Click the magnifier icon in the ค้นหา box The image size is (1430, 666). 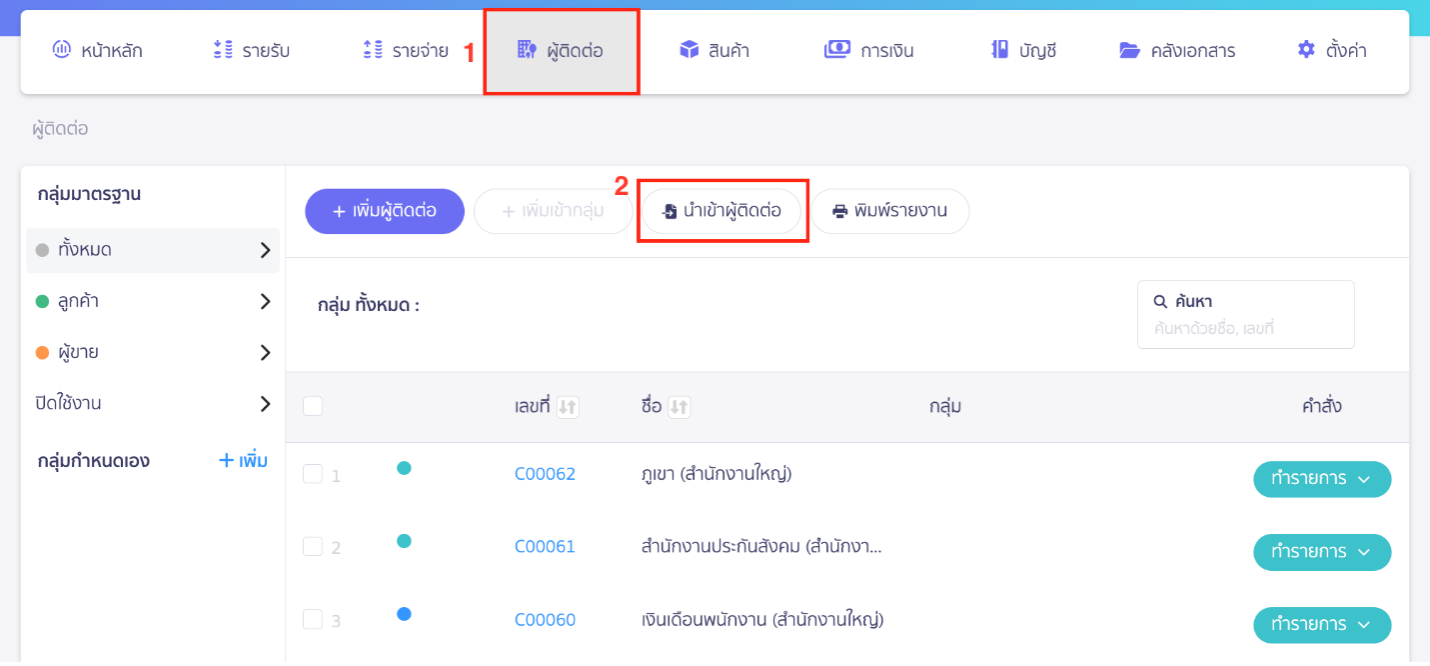click(1160, 300)
